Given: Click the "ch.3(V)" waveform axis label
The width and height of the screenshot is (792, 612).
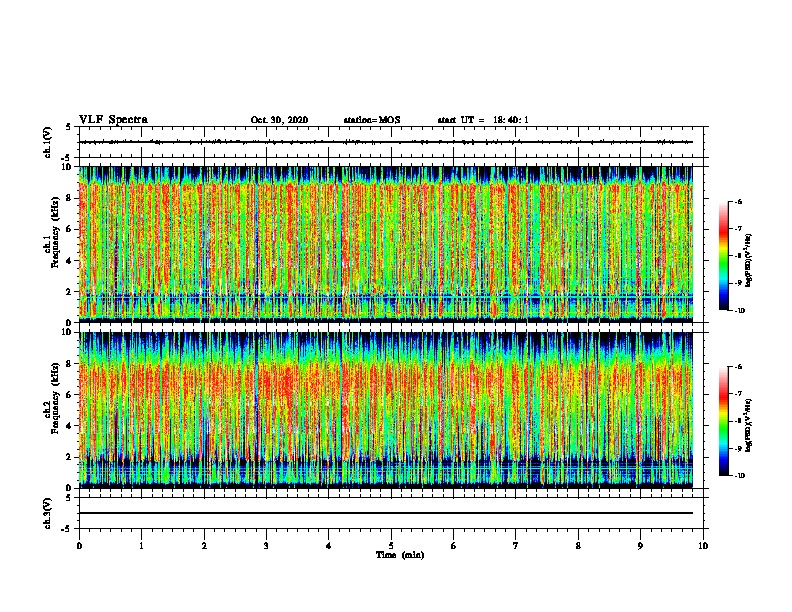Looking at the screenshot, I should tap(47, 513).
